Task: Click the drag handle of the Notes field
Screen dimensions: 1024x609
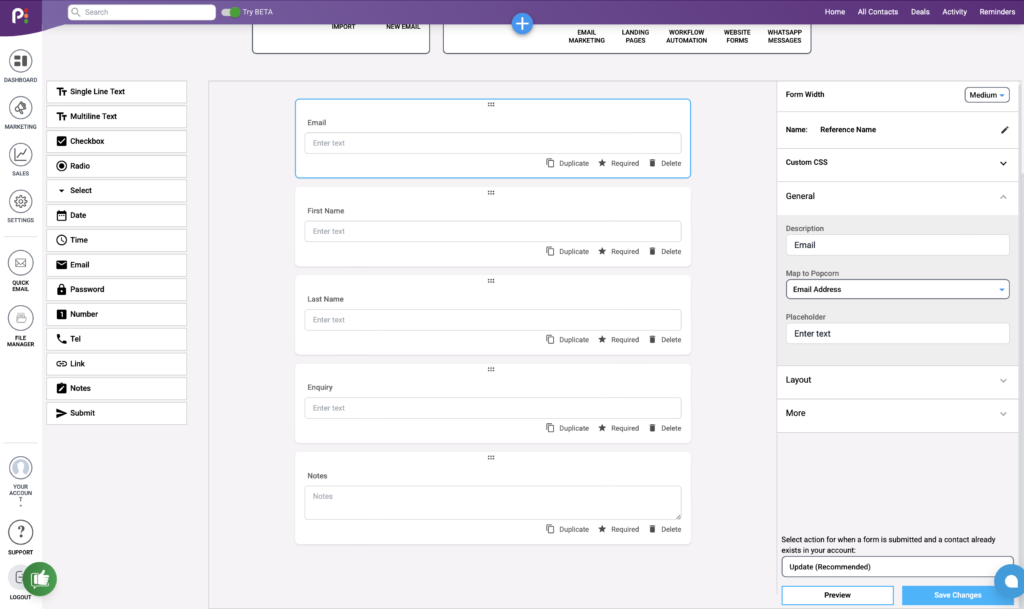Action: [491, 458]
